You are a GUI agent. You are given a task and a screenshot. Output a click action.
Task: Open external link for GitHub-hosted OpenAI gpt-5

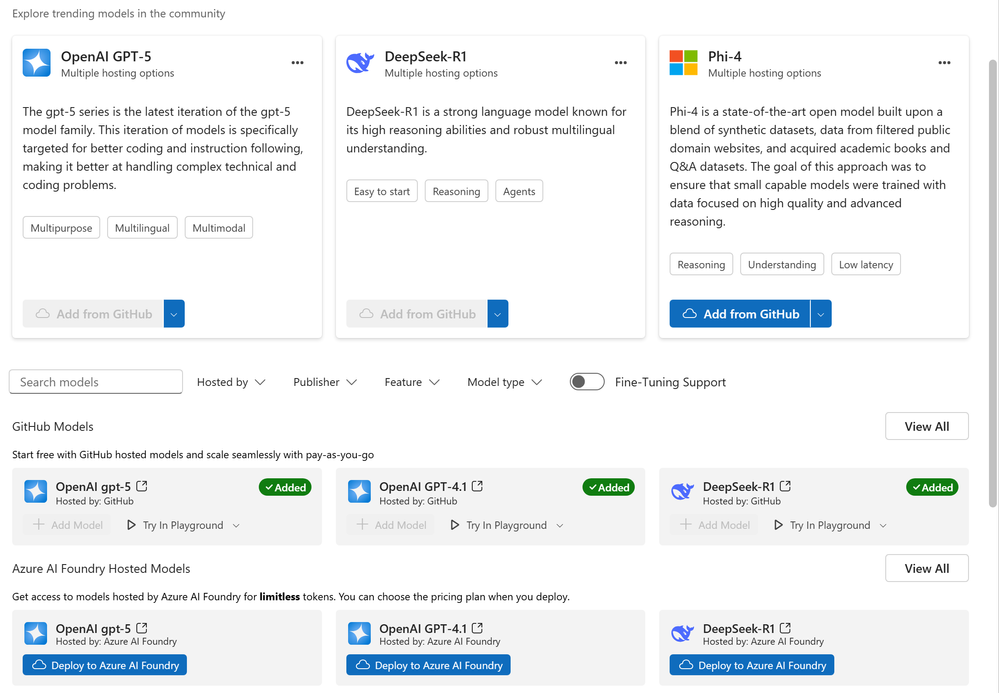click(x=142, y=486)
